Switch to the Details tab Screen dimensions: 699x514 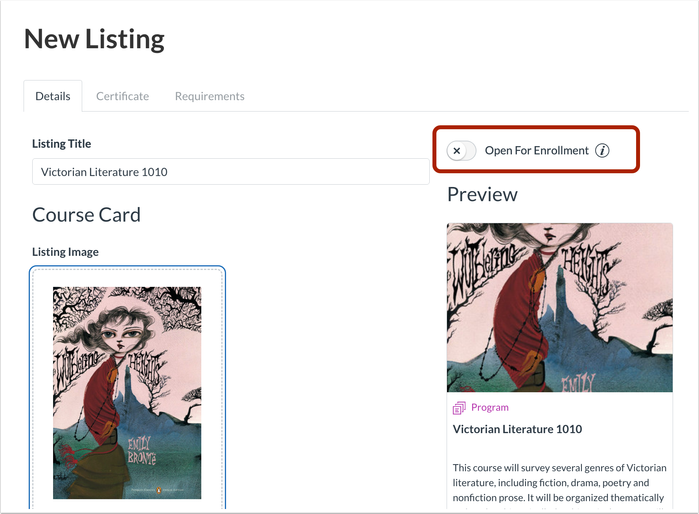click(x=53, y=96)
